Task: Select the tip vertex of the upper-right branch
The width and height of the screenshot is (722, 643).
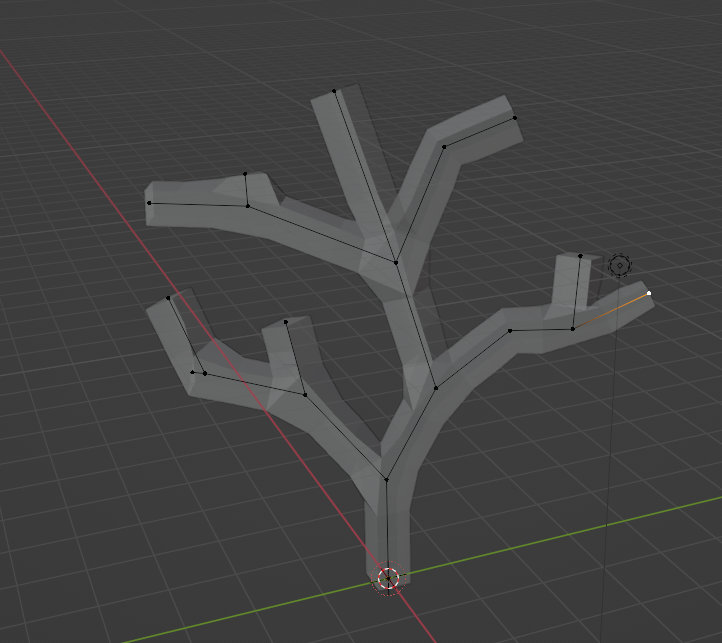Action: pos(515,118)
